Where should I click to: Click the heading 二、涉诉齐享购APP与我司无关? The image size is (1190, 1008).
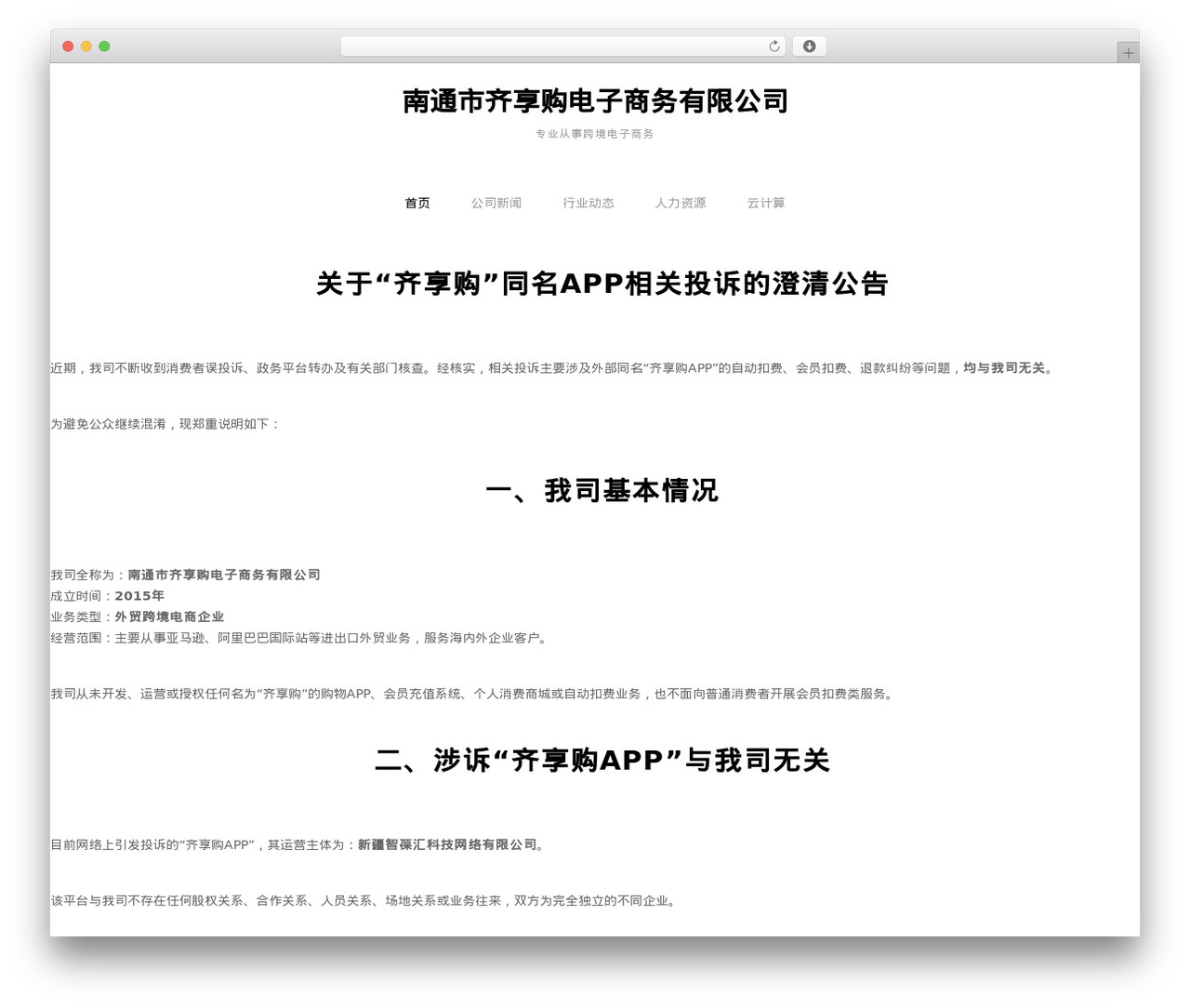[602, 760]
